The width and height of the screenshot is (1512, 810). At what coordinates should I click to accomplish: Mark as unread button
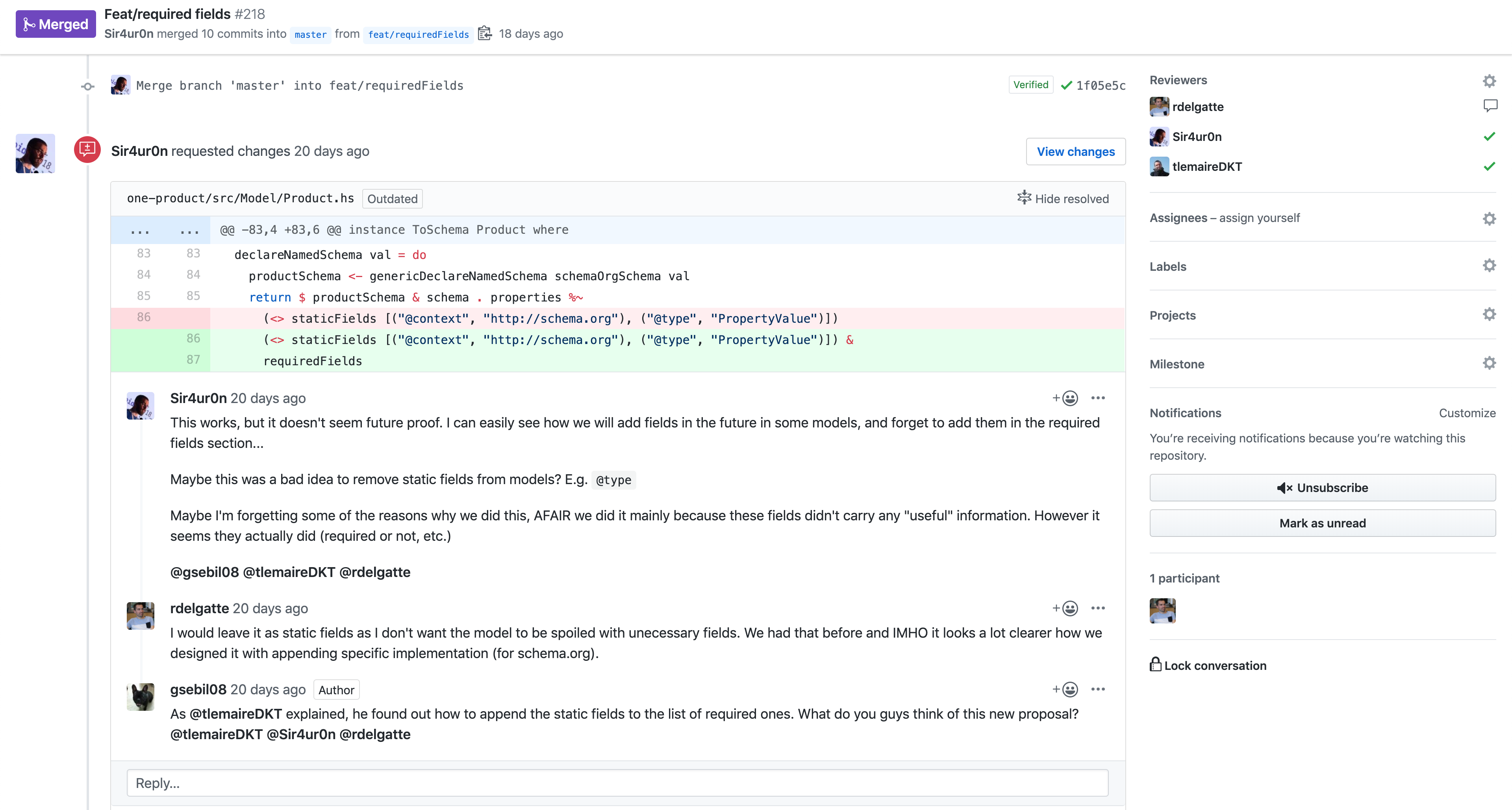point(1322,523)
